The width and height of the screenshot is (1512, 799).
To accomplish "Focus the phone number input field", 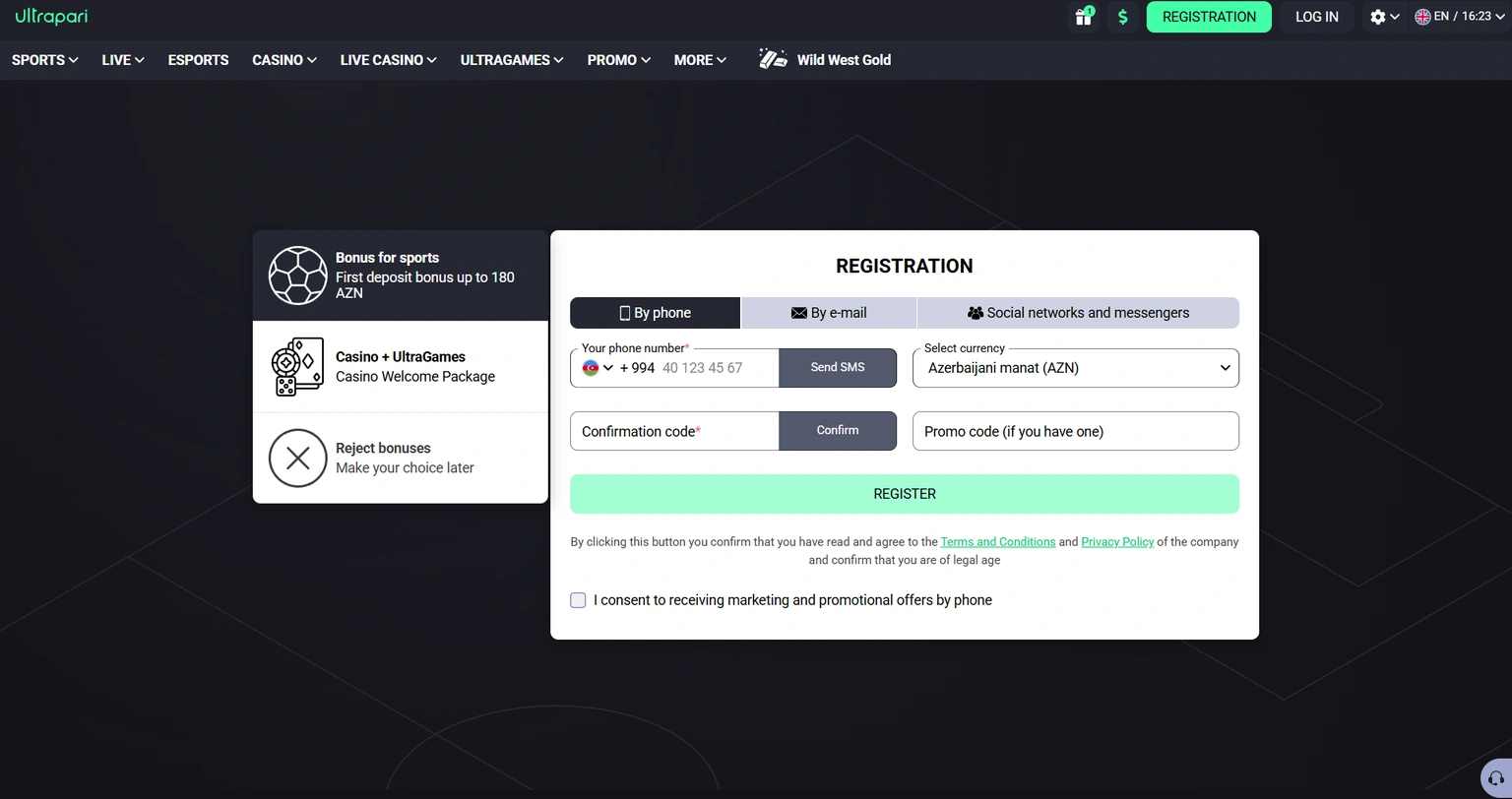I will coord(717,368).
